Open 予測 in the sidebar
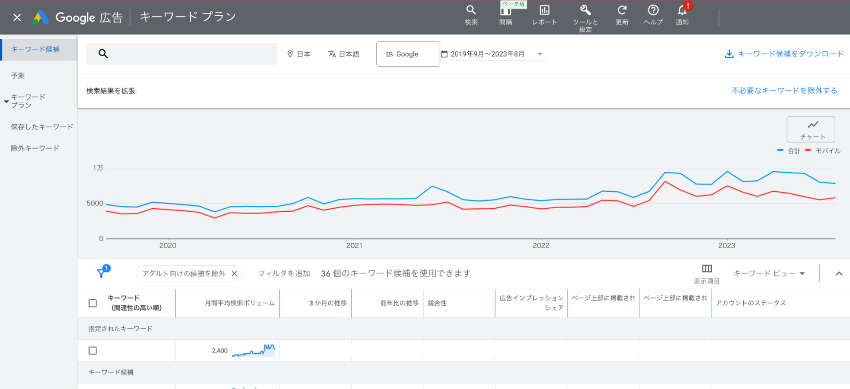The image size is (850, 389). coord(18,75)
